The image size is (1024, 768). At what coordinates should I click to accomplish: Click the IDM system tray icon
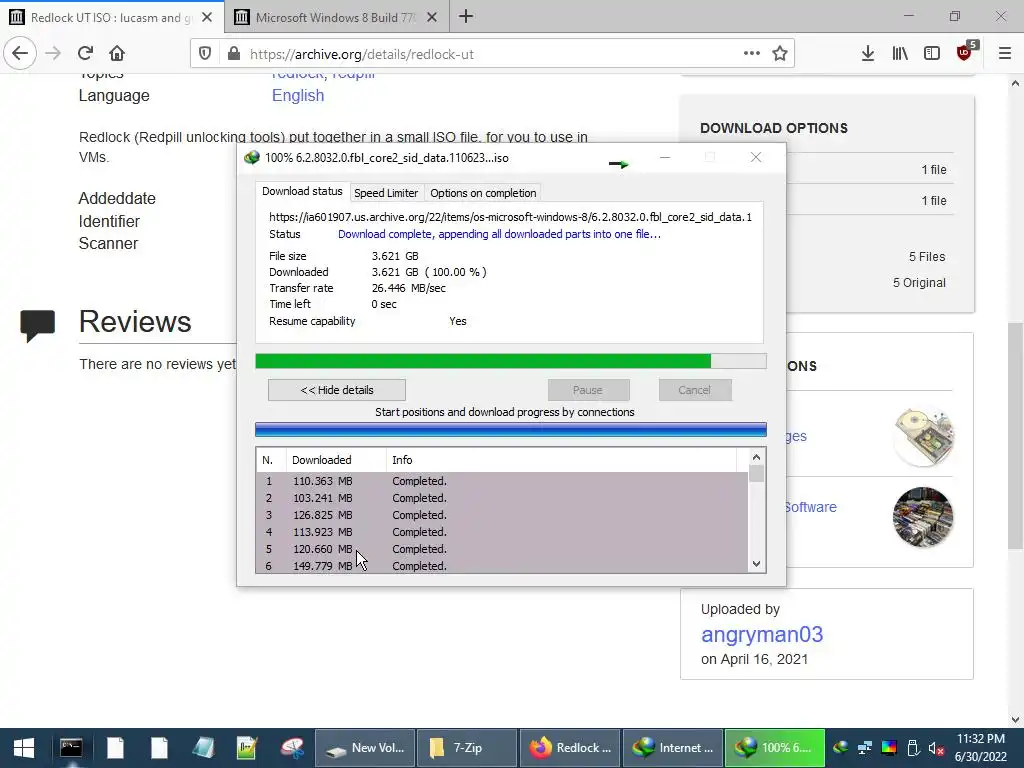coord(840,748)
